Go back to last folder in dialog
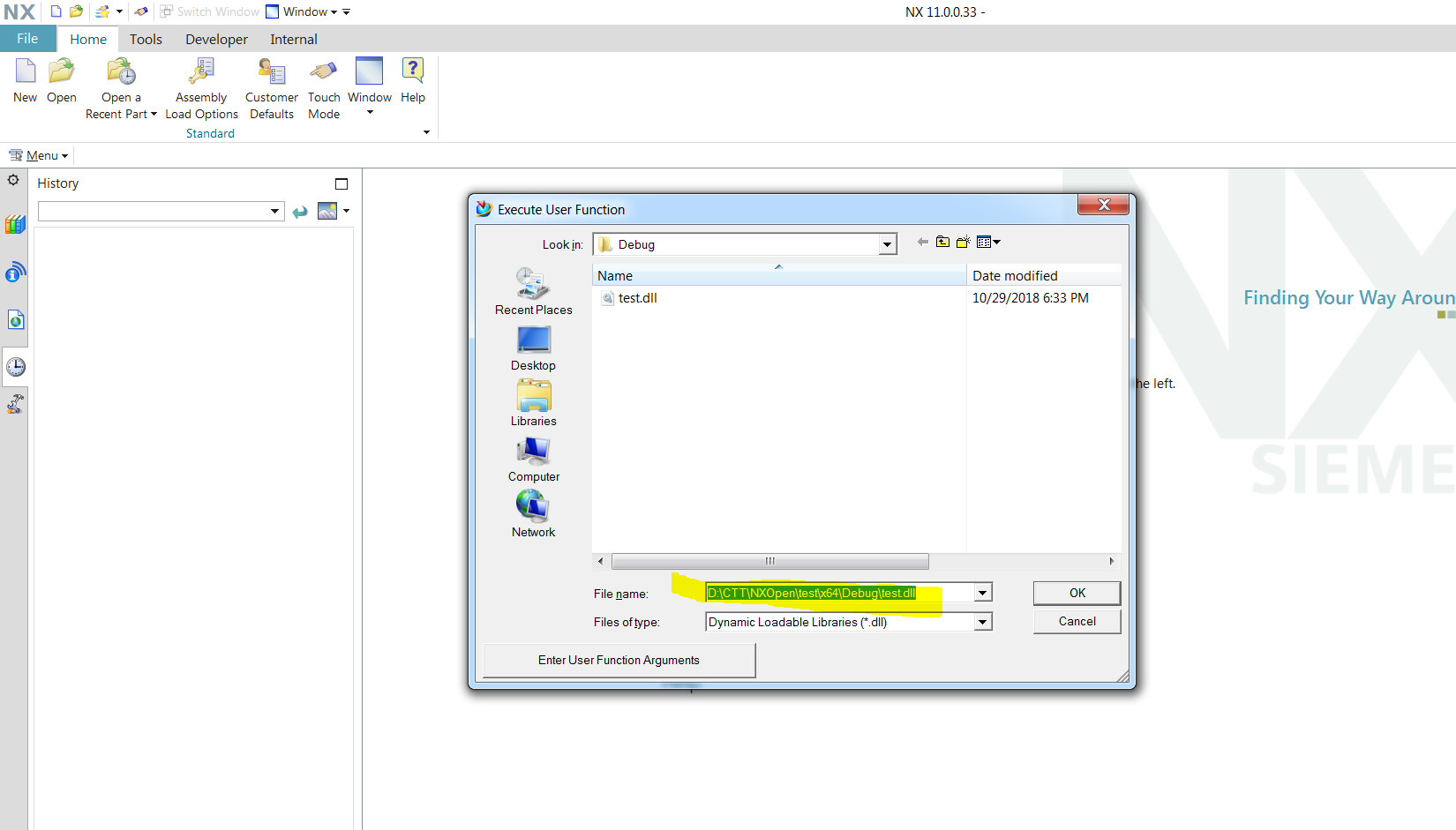Screen dimensions: 1456x830 [923, 242]
